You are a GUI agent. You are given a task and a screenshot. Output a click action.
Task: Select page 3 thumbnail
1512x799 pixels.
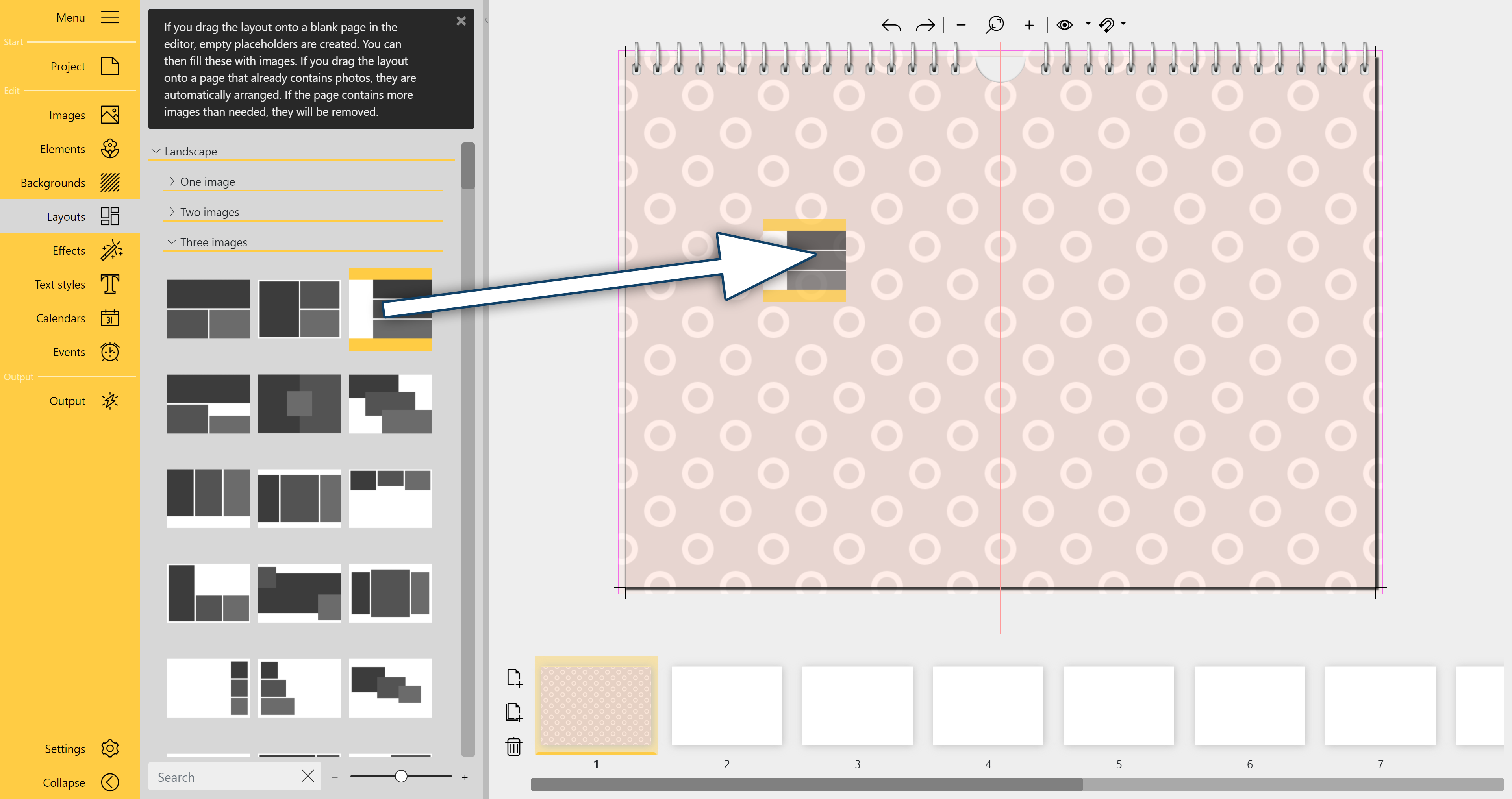pos(857,706)
